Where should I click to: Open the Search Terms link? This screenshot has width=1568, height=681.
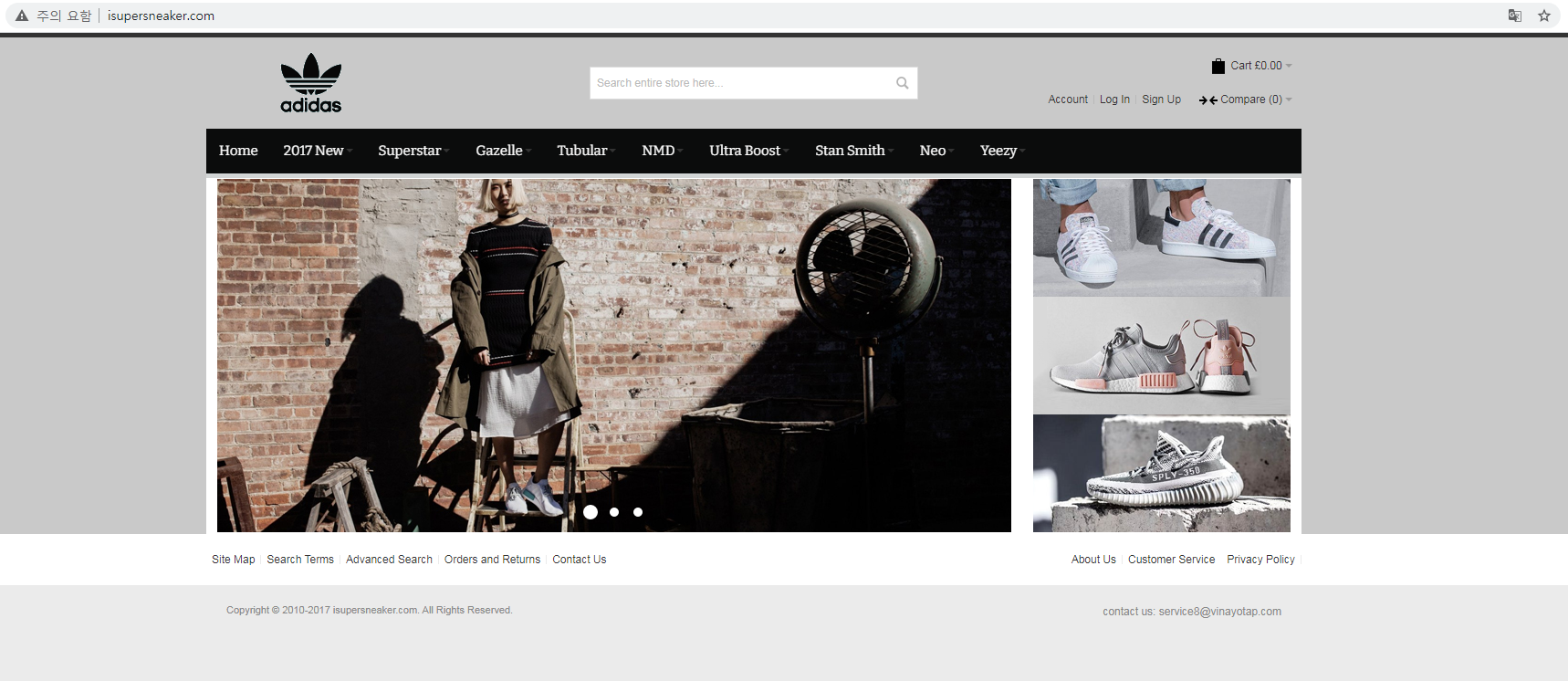300,560
